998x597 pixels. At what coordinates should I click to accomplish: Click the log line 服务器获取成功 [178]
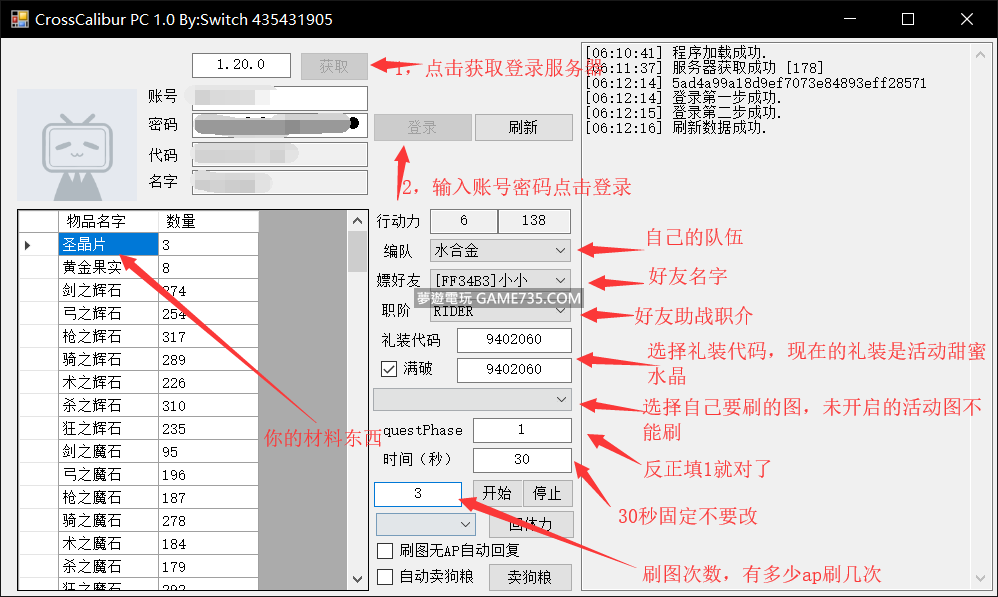705,67
